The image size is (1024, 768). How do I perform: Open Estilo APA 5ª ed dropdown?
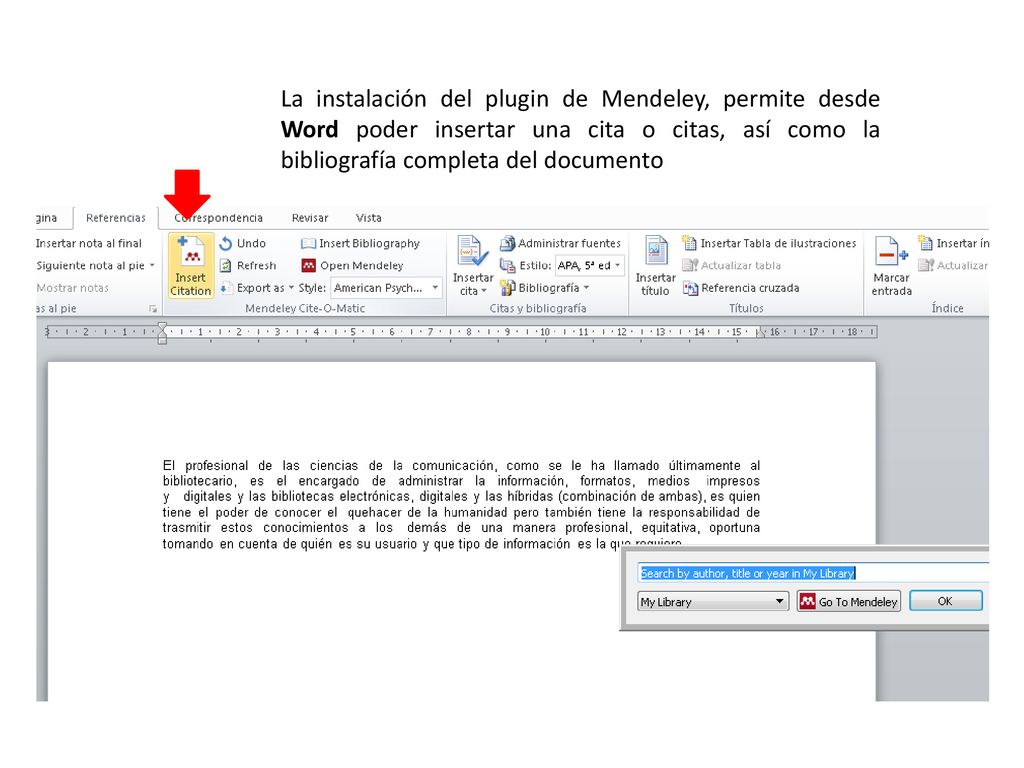617,265
